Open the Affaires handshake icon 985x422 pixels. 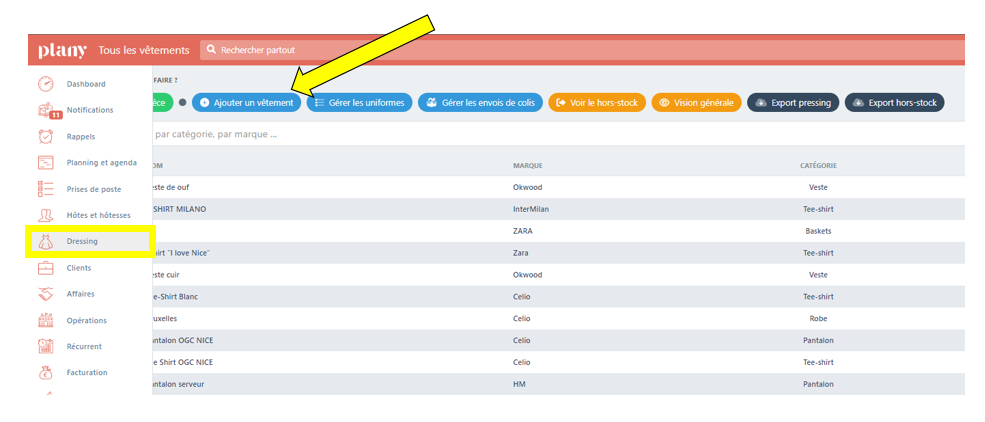45,294
